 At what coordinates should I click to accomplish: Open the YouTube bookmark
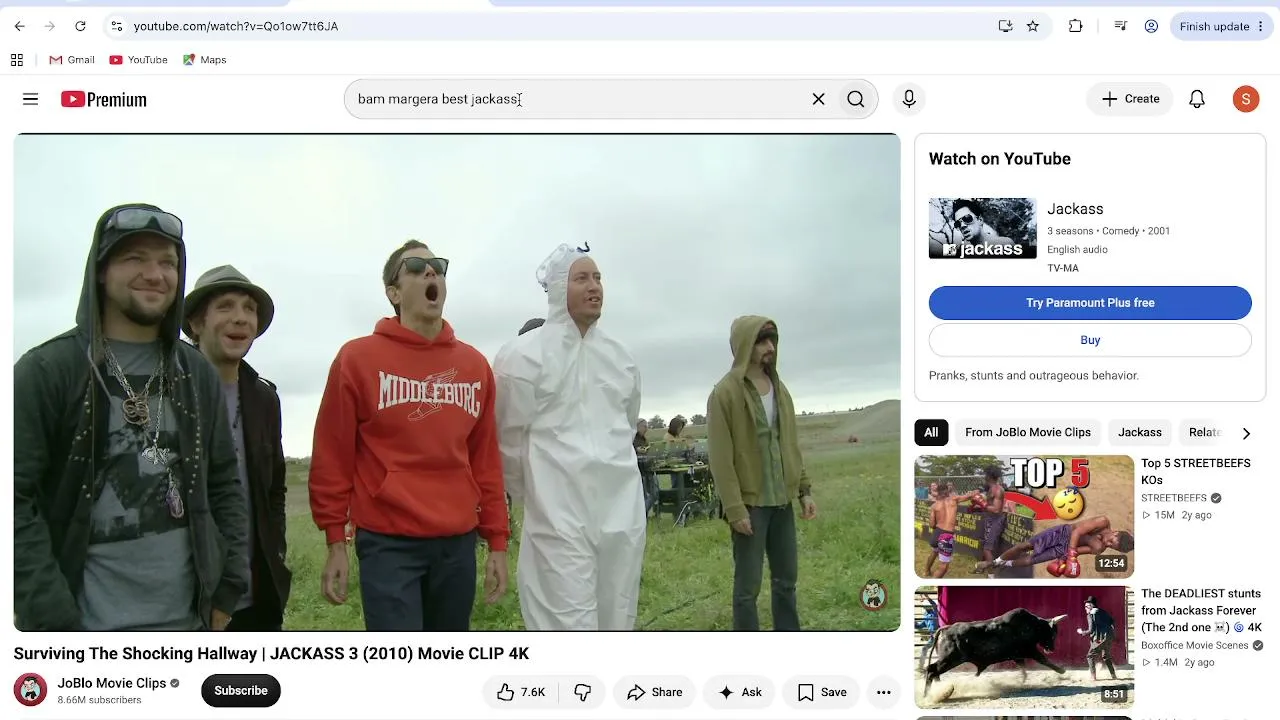(139, 60)
